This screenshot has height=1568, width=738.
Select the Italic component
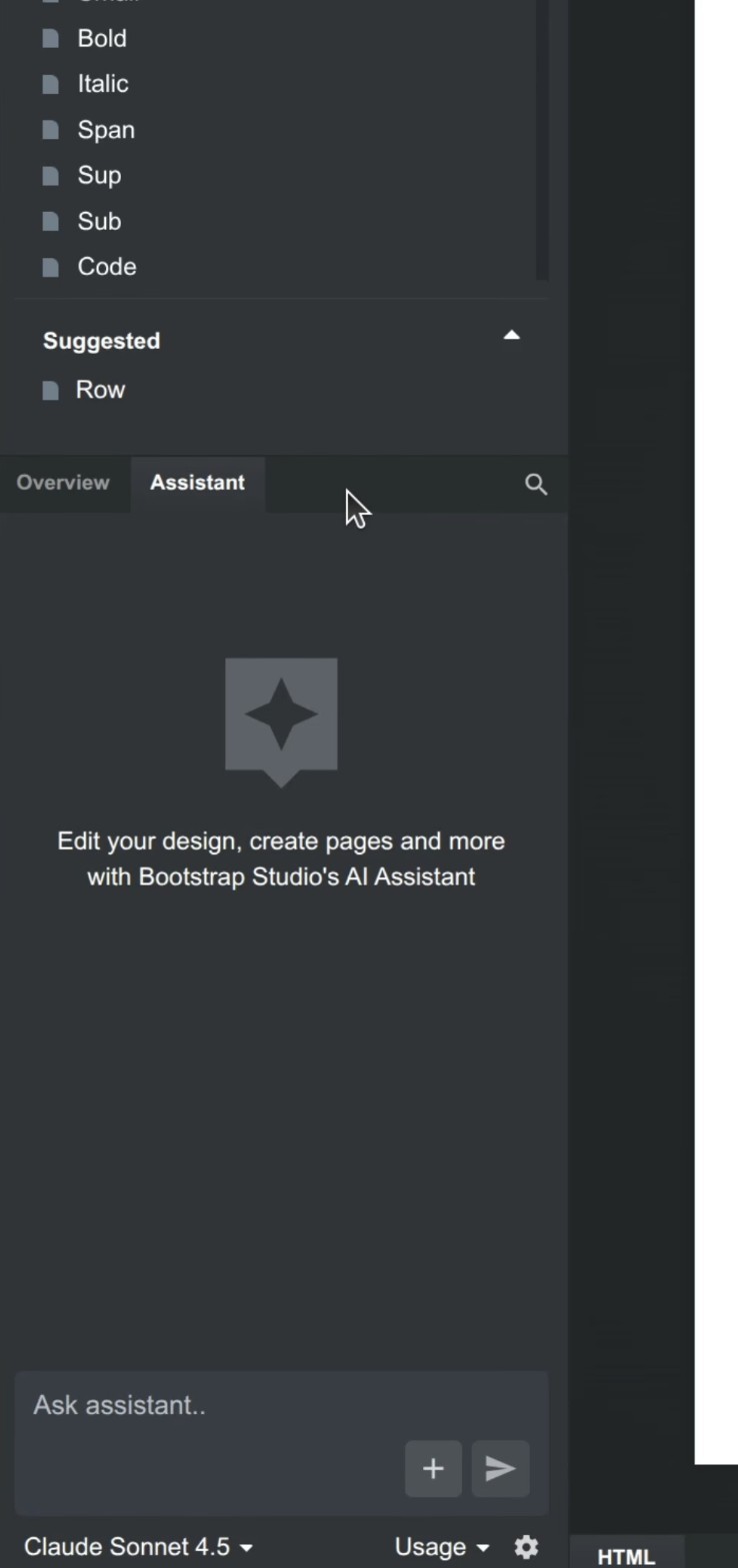point(103,84)
